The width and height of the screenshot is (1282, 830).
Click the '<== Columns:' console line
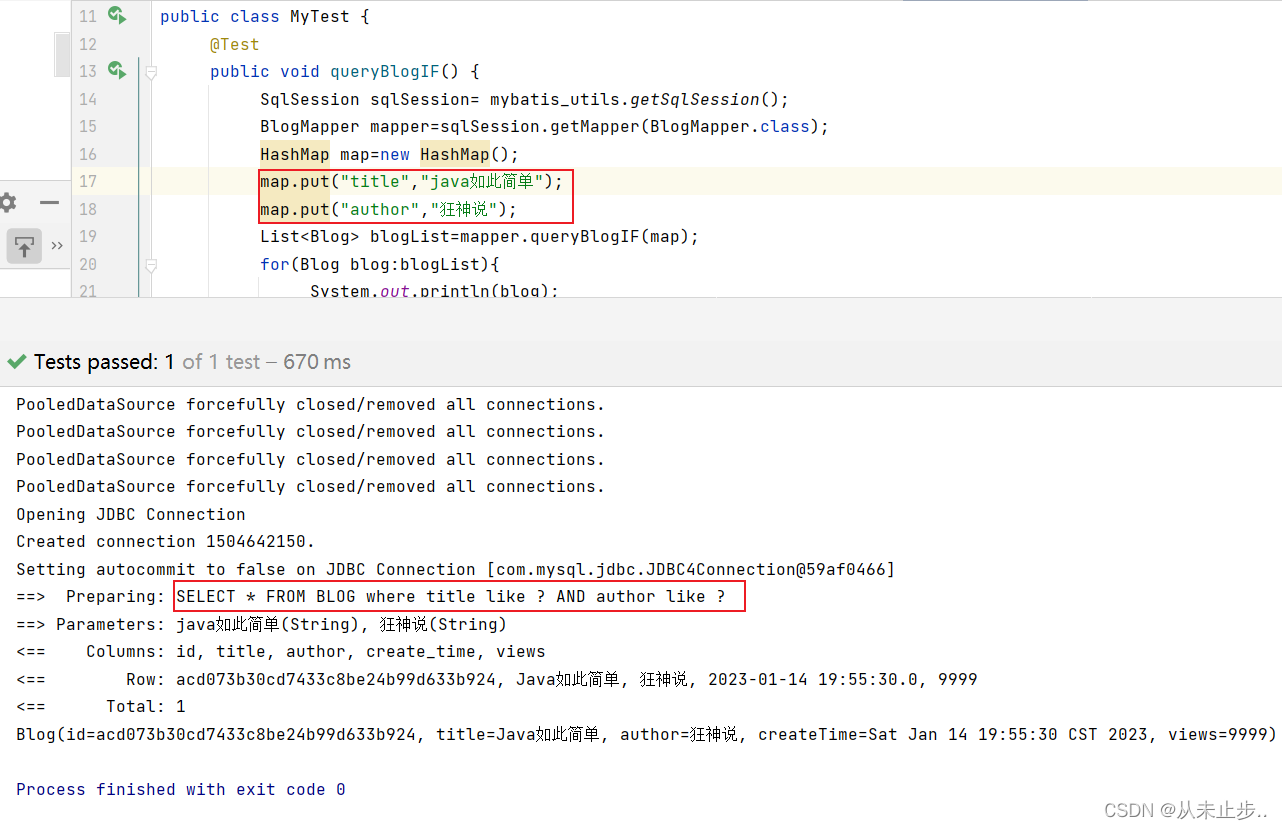281,651
